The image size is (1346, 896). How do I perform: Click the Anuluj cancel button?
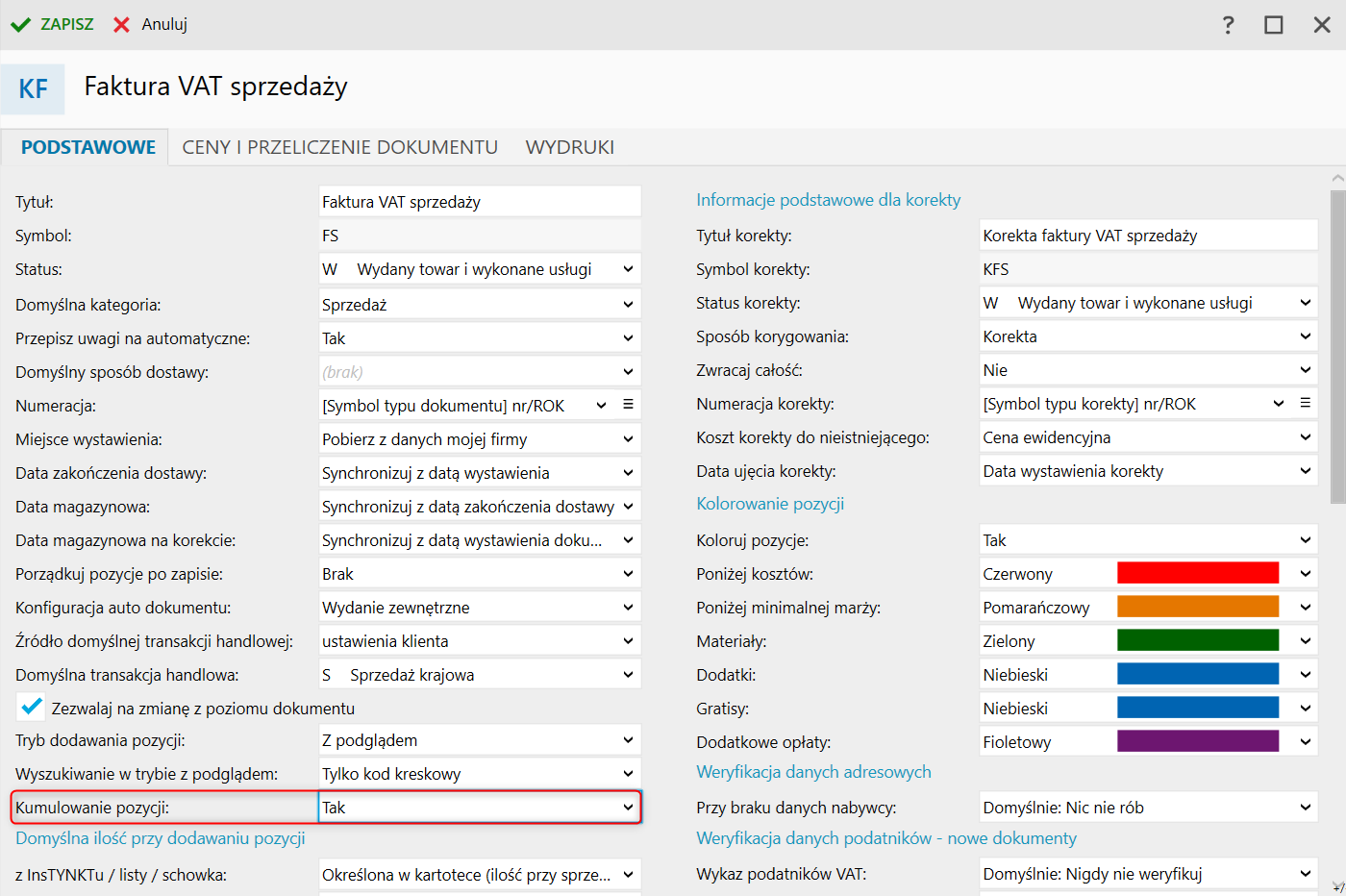click(x=150, y=25)
